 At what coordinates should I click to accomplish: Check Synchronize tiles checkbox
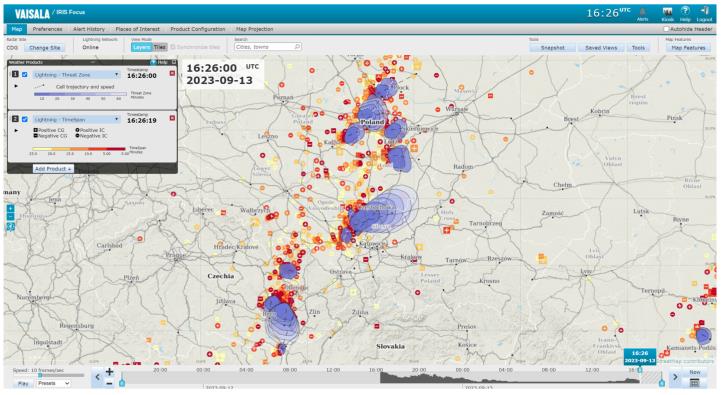coord(173,47)
